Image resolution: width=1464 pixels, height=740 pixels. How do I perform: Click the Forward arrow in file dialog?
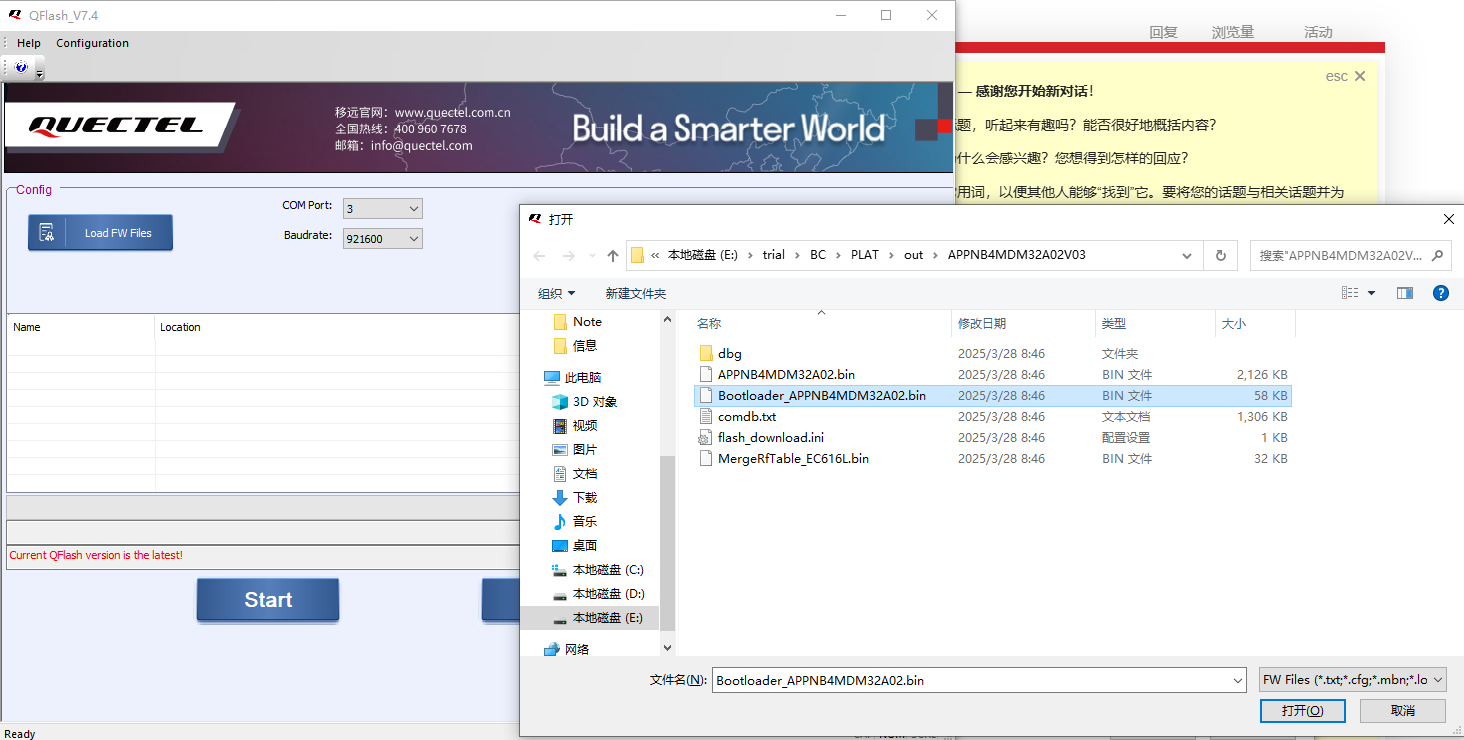click(x=568, y=255)
